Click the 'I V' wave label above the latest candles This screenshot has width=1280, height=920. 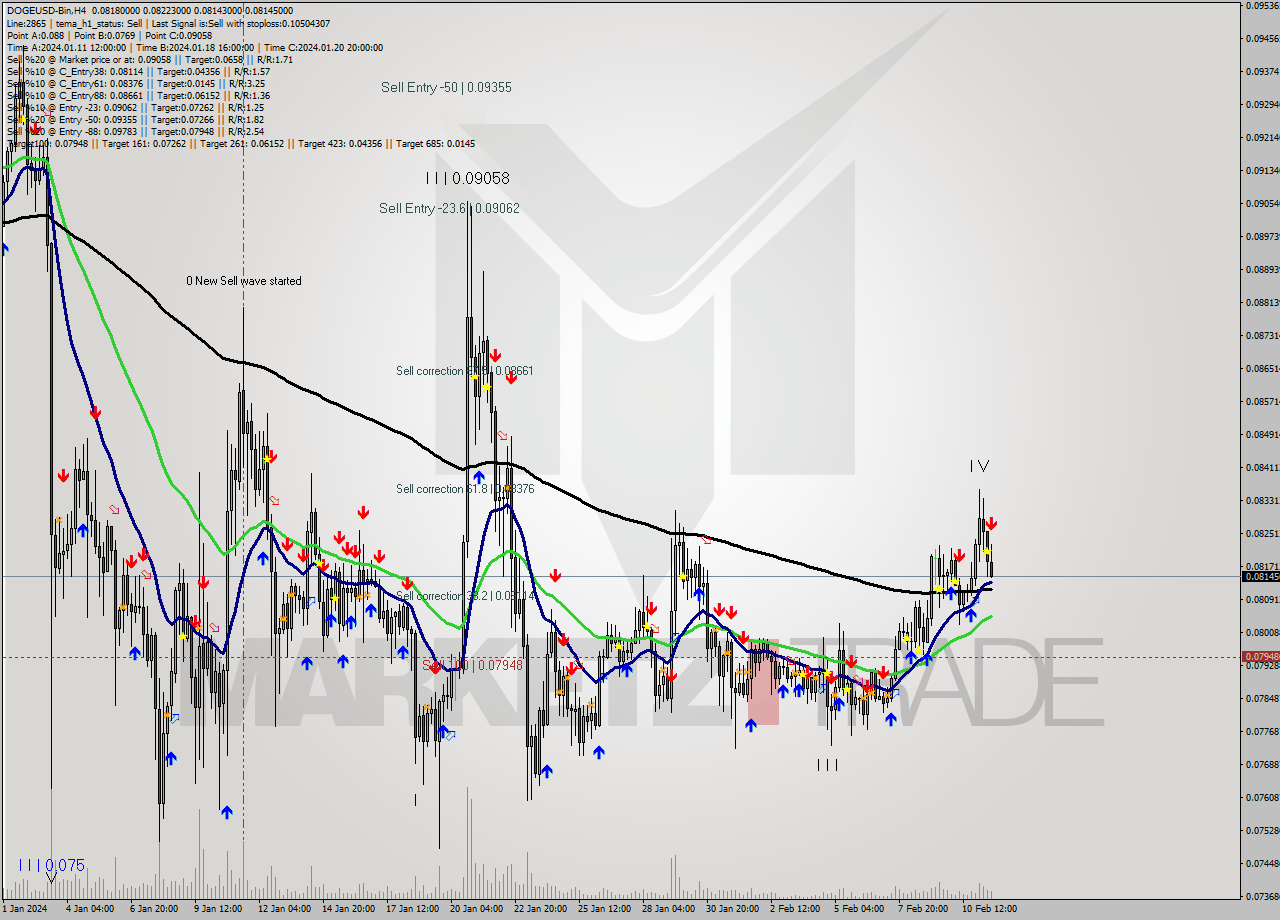tap(979, 466)
